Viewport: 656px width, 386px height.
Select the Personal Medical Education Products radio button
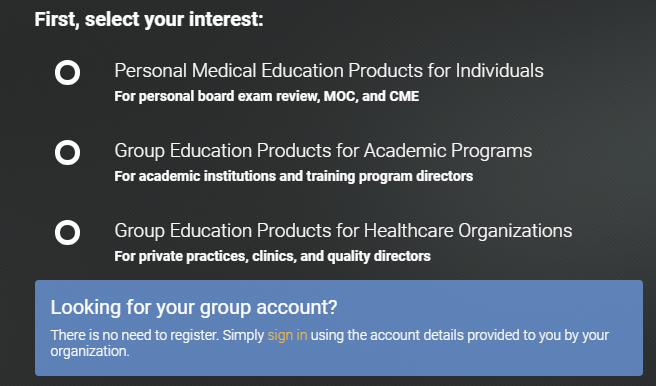[x=67, y=73]
